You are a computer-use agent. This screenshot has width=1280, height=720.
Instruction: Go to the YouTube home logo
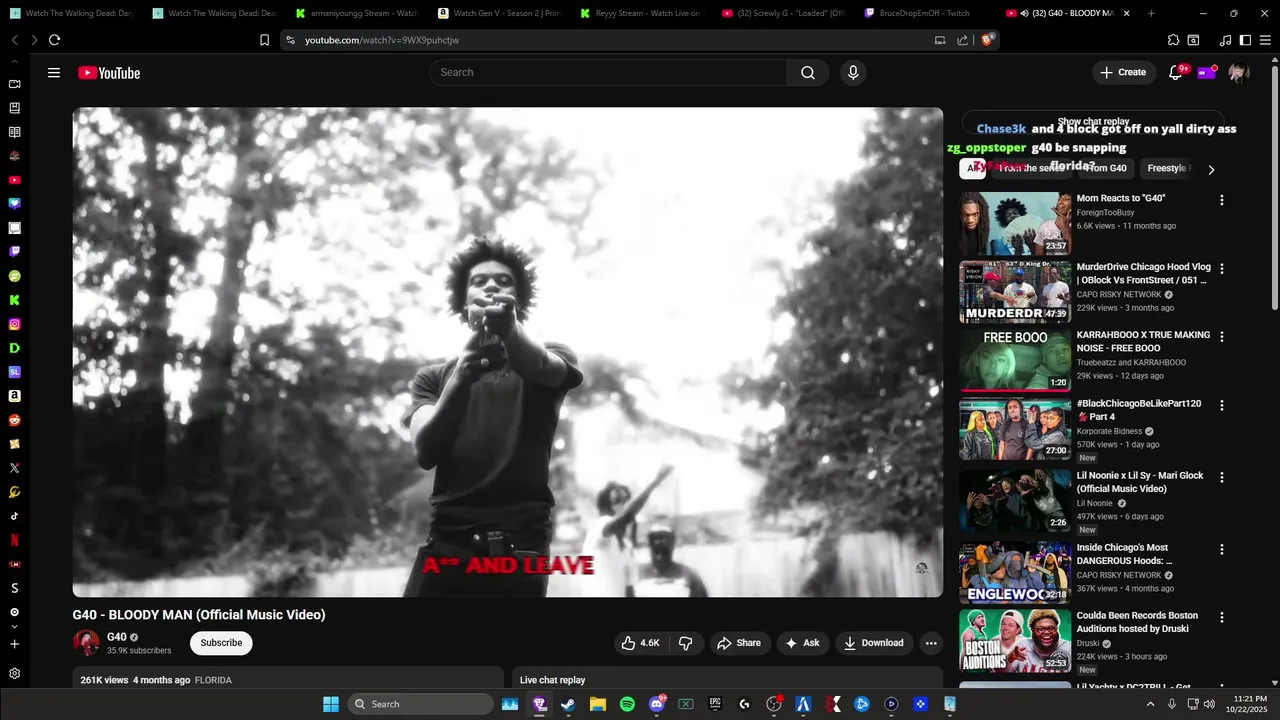tap(109, 73)
